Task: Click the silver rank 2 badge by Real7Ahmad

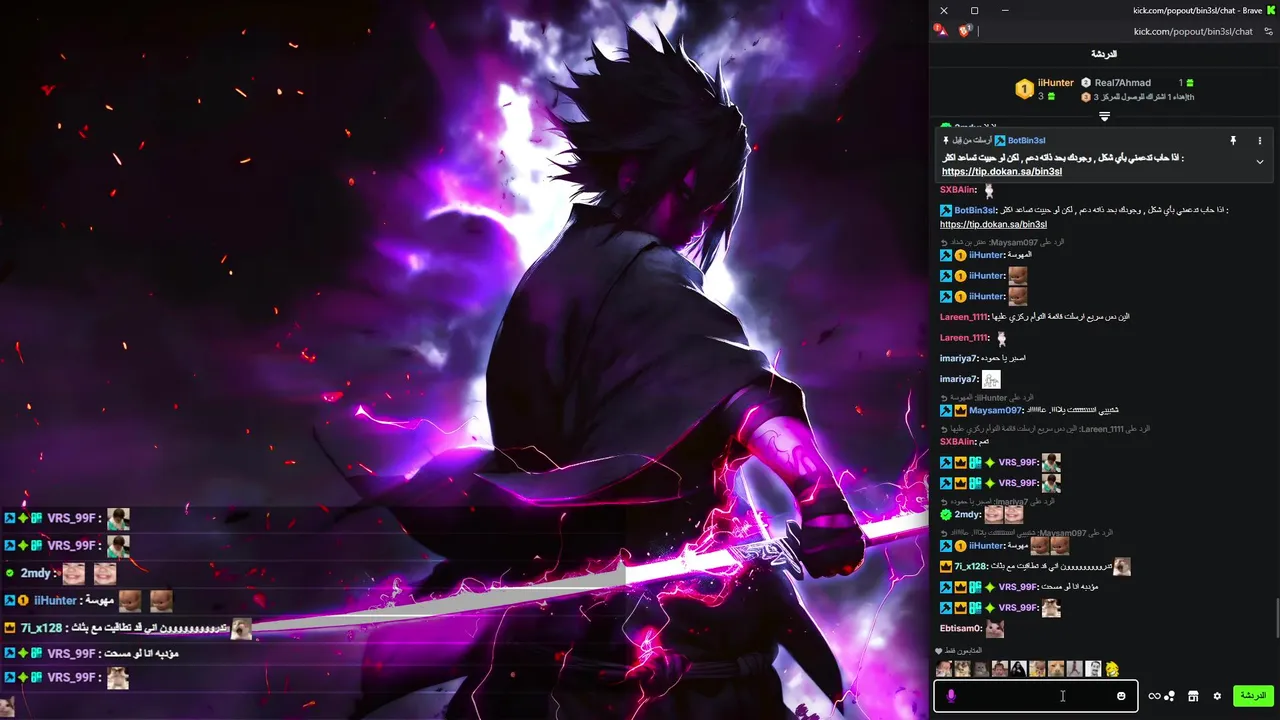Action: (x=1086, y=83)
